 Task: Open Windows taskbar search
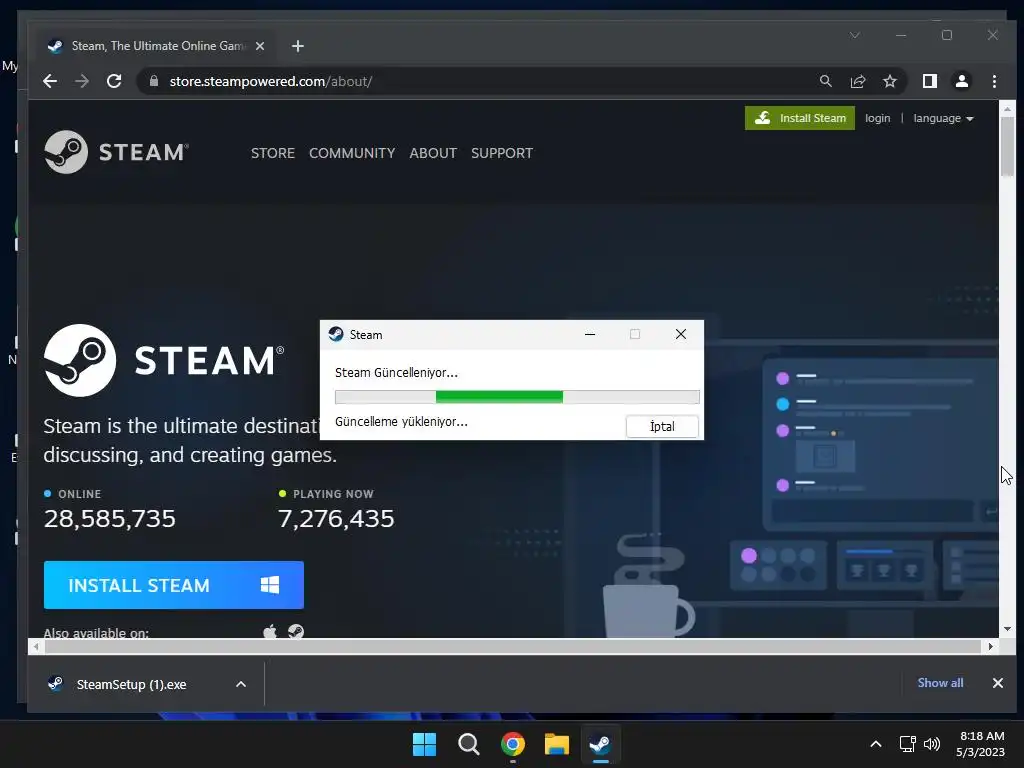point(469,744)
